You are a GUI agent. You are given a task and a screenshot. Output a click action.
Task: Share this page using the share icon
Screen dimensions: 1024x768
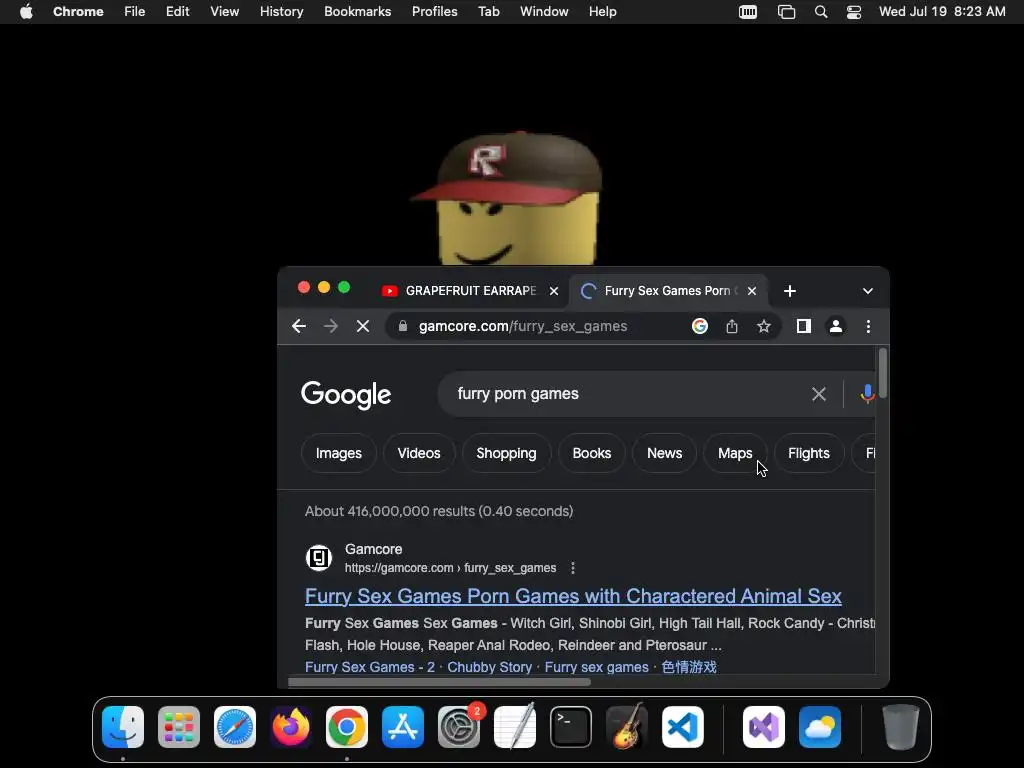point(732,326)
